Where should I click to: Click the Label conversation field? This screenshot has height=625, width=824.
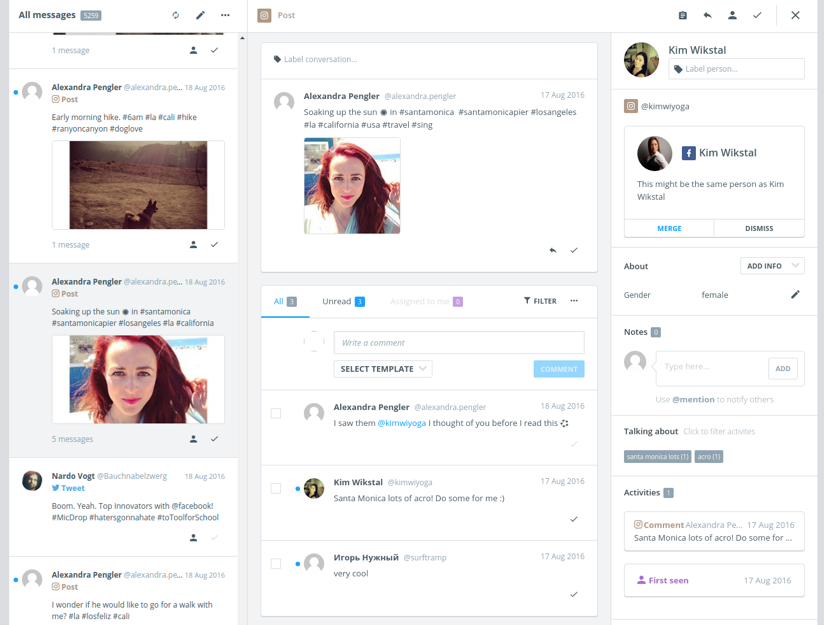(x=429, y=59)
